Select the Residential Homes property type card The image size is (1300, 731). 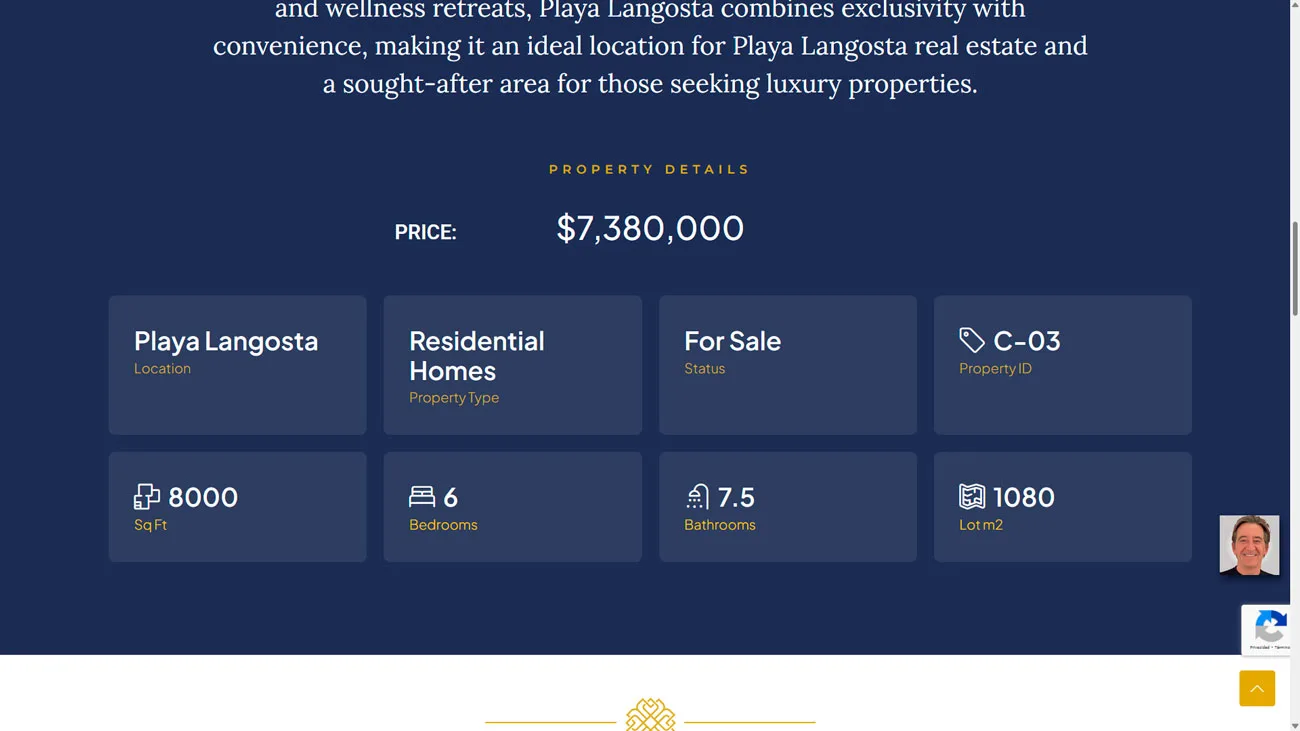coord(513,365)
